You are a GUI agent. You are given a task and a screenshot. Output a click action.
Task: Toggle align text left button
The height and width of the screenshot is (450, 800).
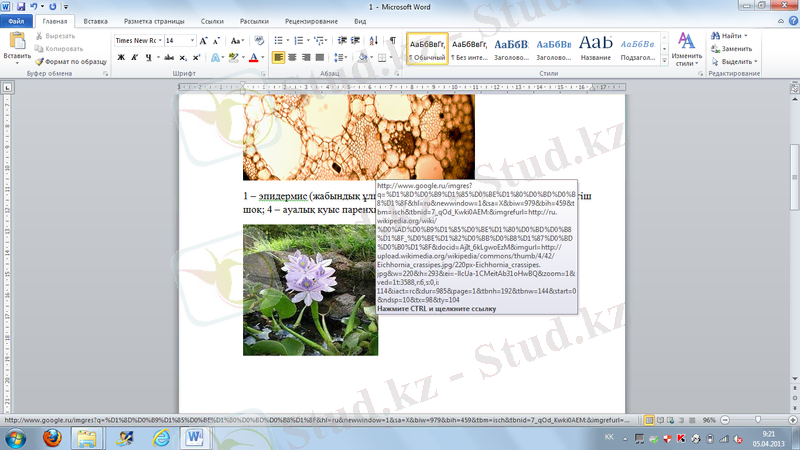click(278, 58)
